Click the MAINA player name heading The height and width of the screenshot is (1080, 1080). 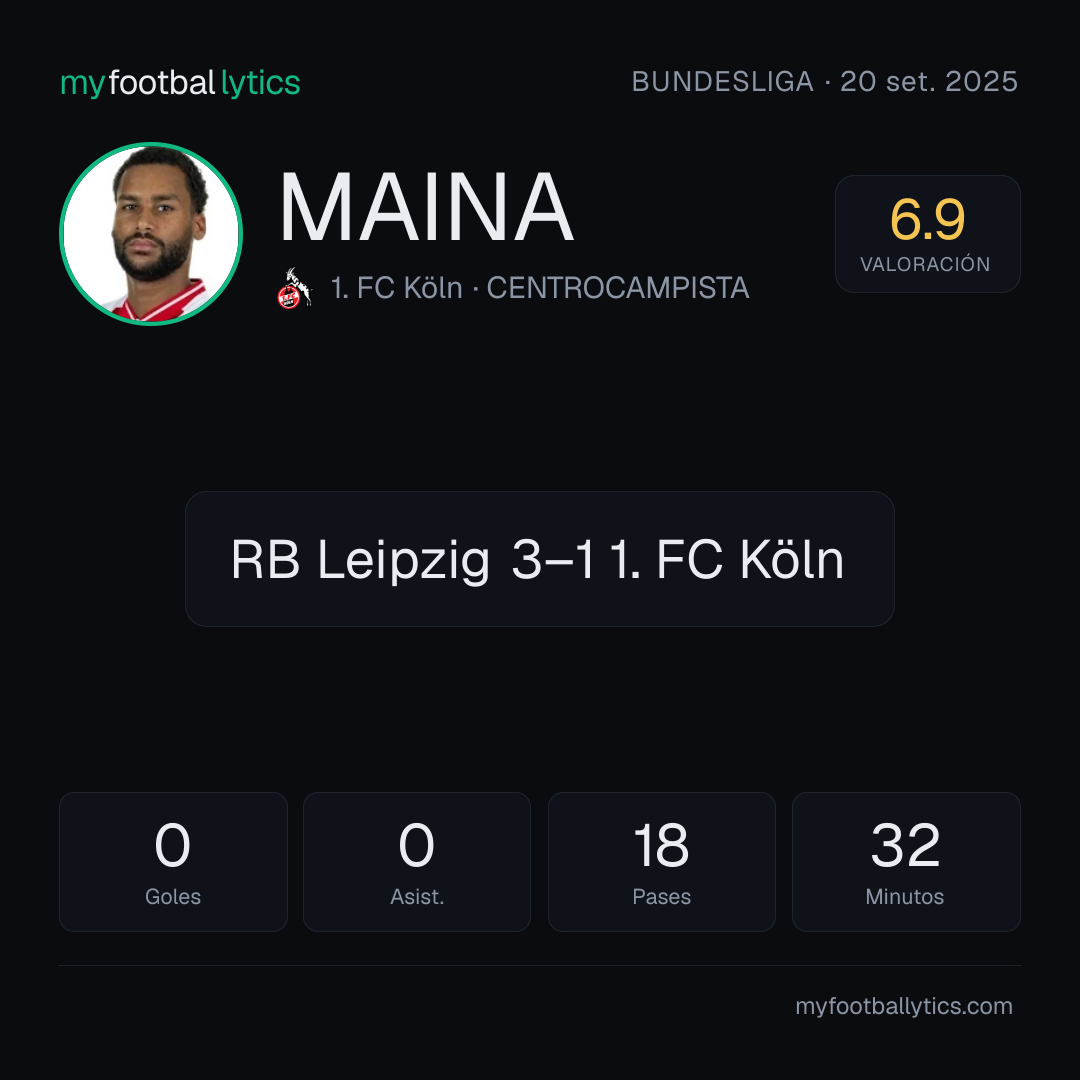click(426, 207)
